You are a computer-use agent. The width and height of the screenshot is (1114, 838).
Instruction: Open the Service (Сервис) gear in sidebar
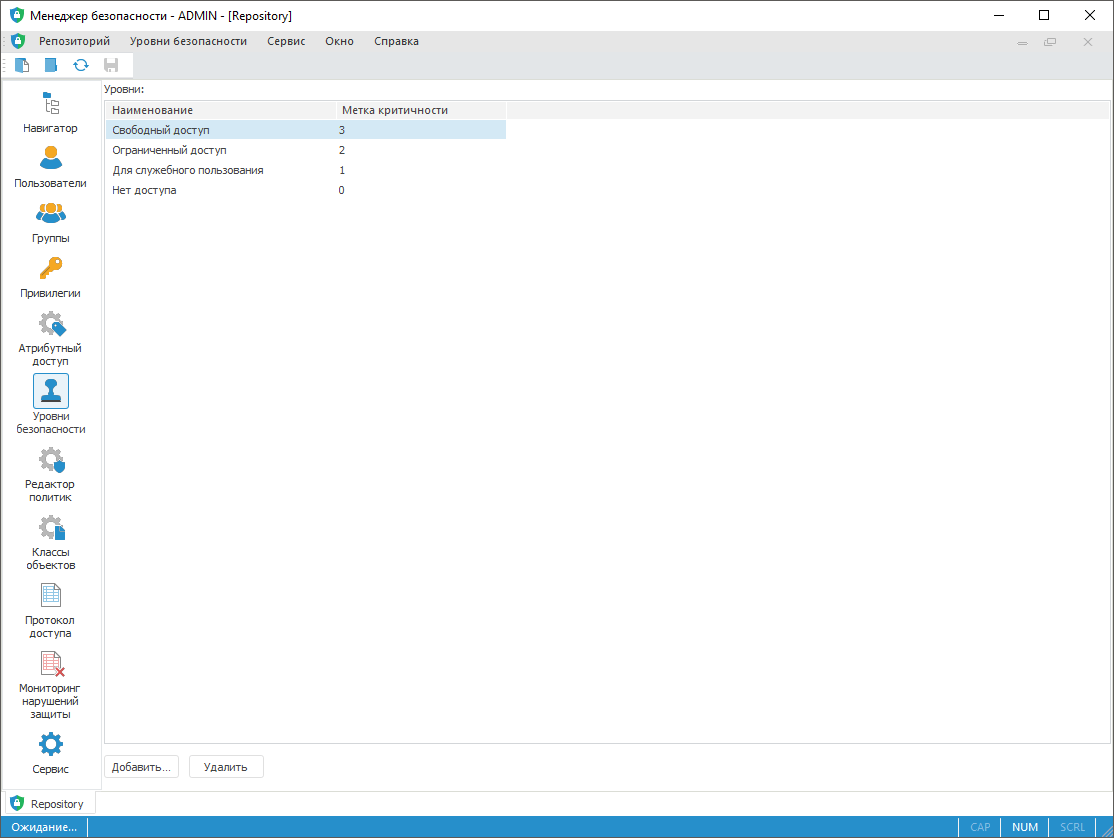50,753
